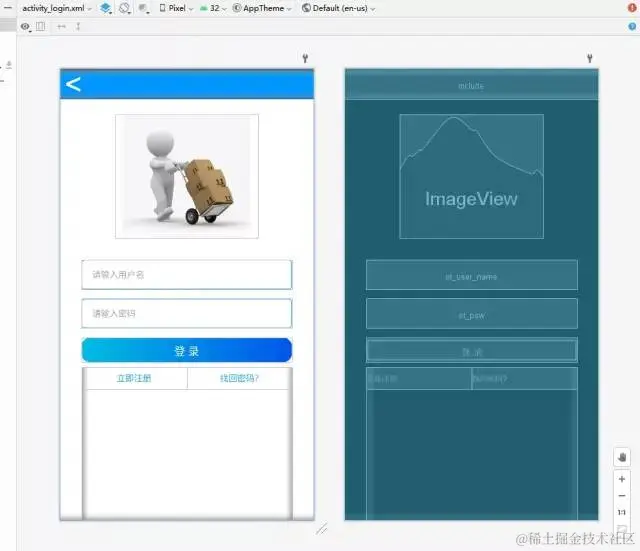Zoom in with the plus button
This screenshot has width=640, height=551.
[x=622, y=479]
